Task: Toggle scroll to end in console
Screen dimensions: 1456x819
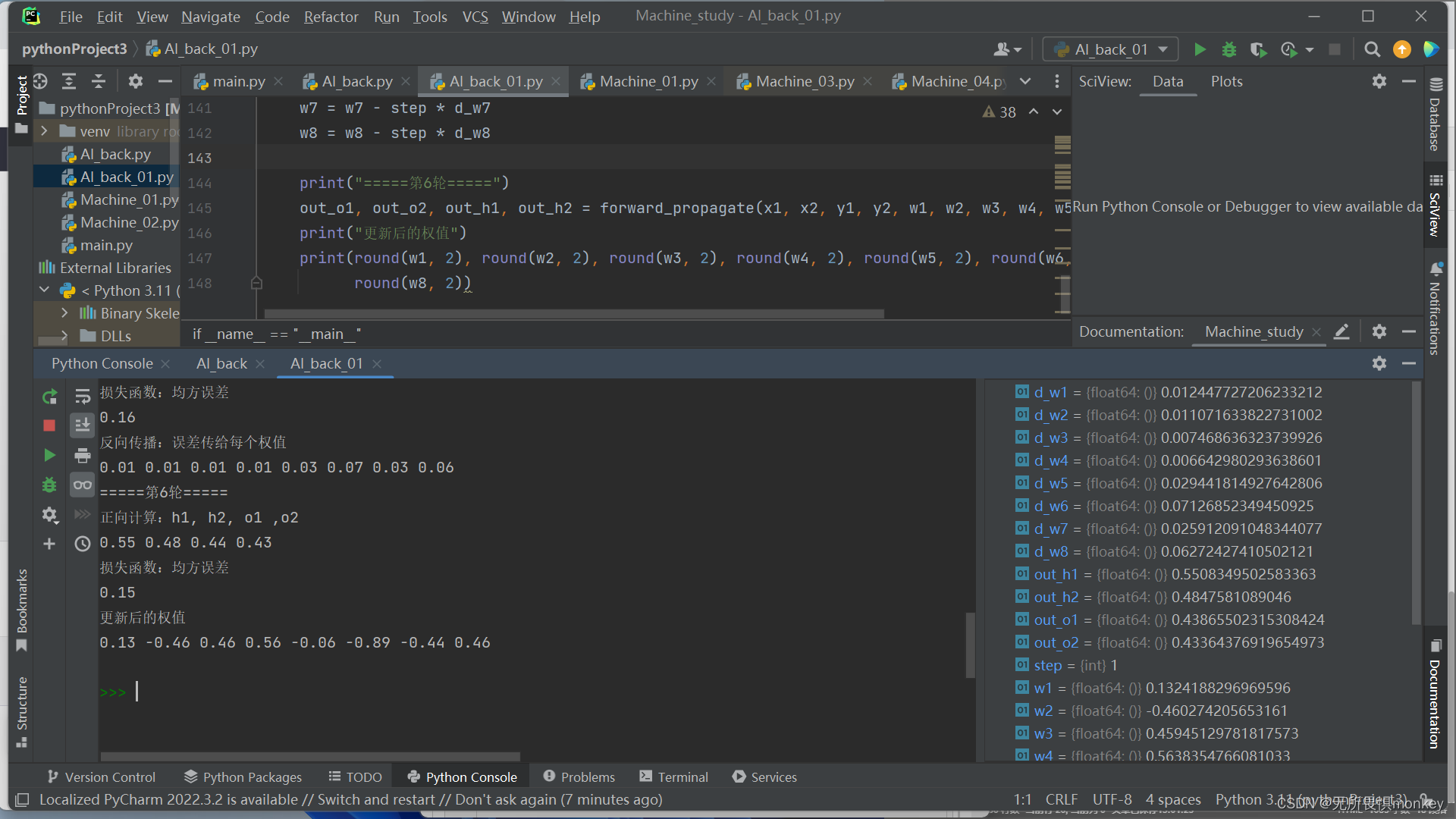Action: point(83,425)
